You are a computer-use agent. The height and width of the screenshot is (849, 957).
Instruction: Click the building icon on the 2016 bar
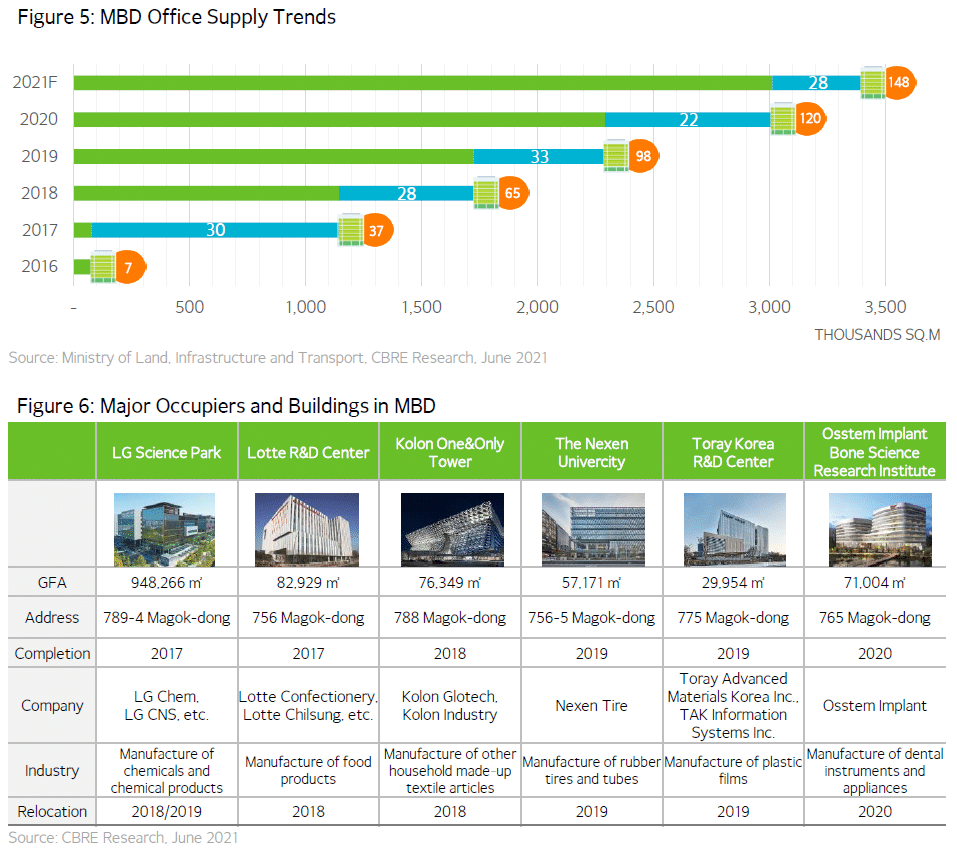[103, 267]
